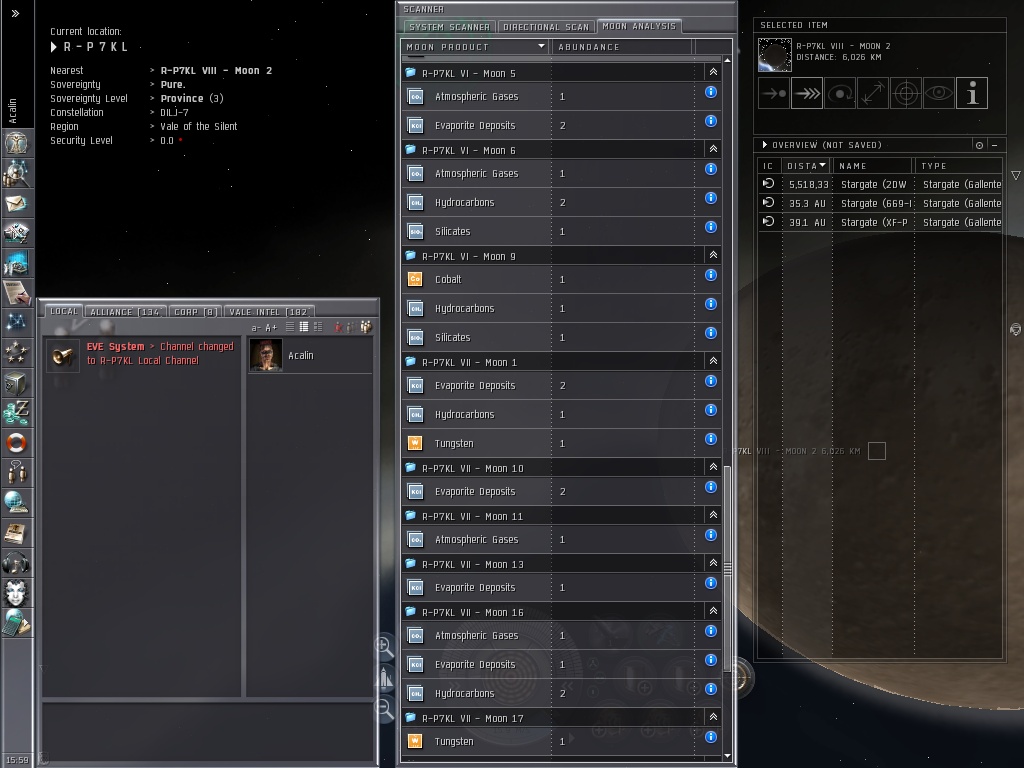Open Help lifebuoy icon
Image resolution: width=1024 pixels, height=768 pixels.
(x=16, y=443)
